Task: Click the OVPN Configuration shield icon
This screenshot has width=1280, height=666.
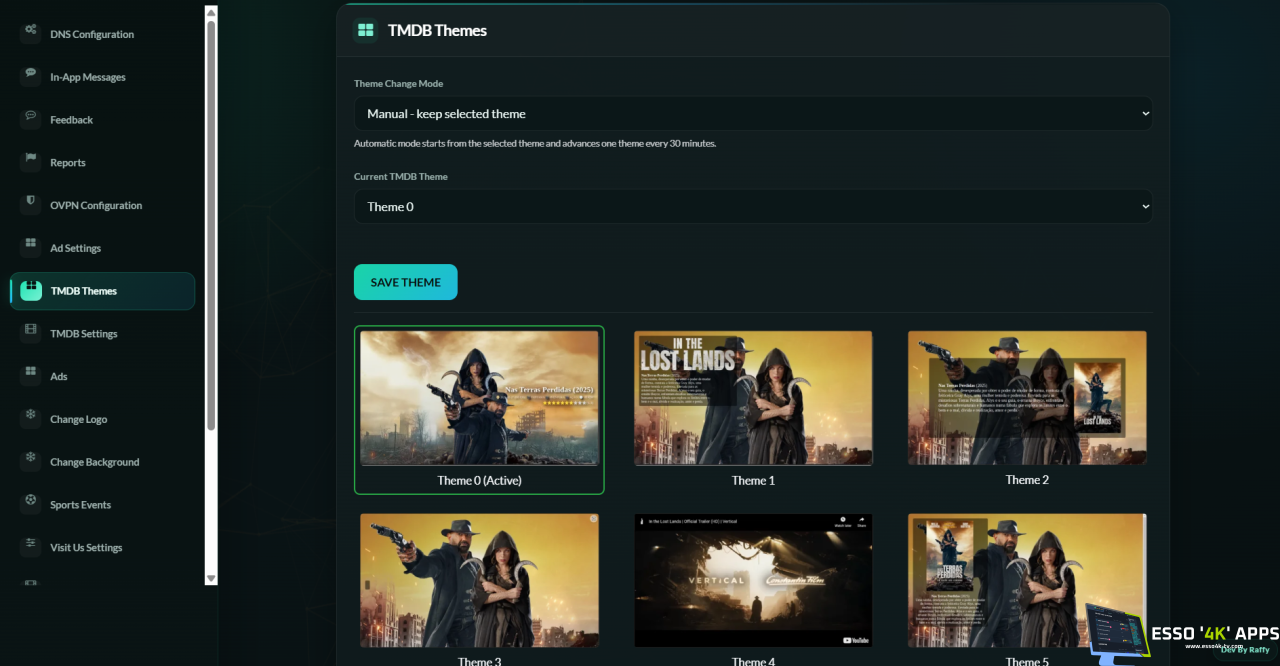Action: point(31,202)
